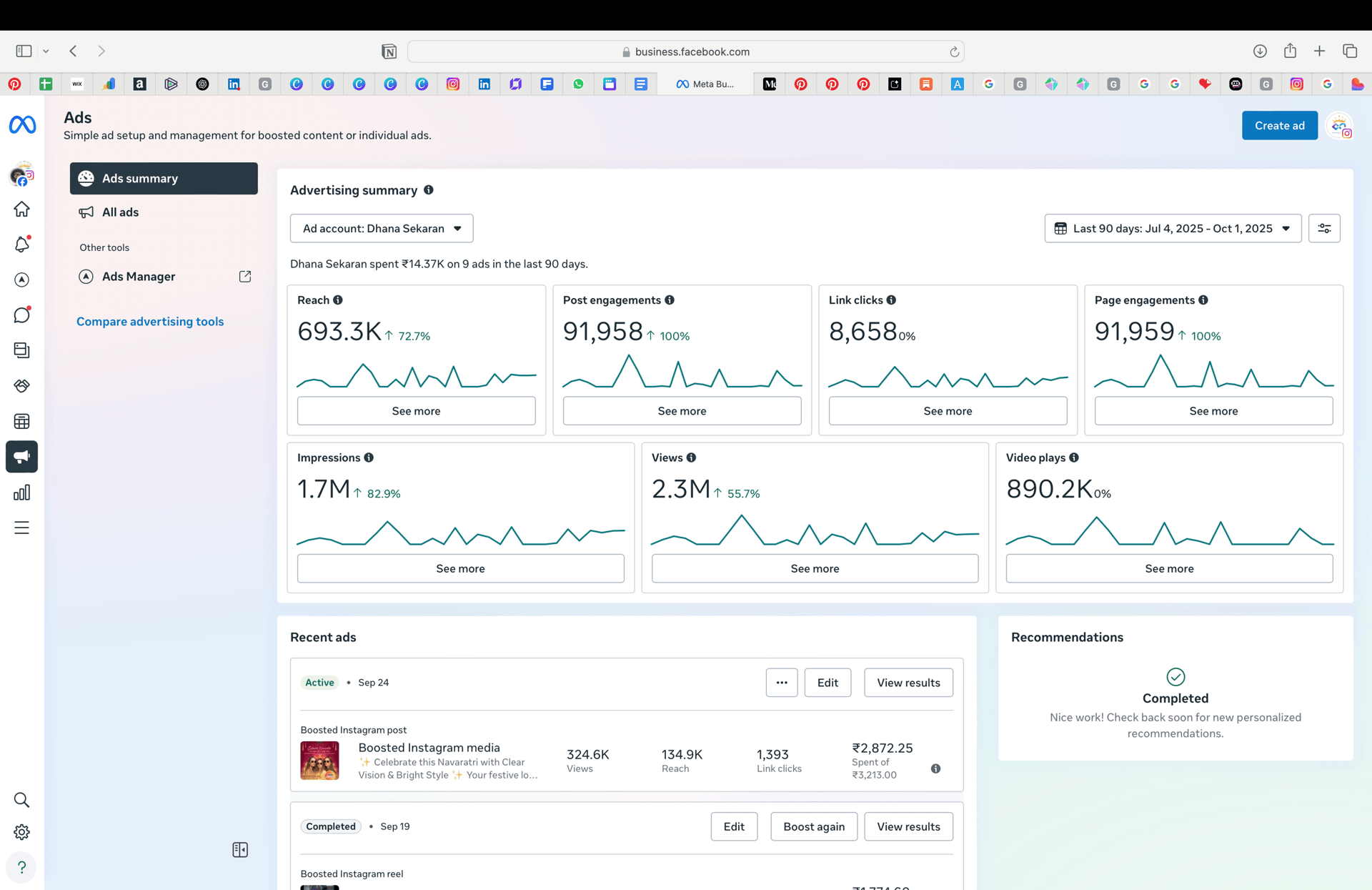1372x890 pixels.
Task: Open the Ads megaphone icon in sidebar
Action: [x=22, y=457]
